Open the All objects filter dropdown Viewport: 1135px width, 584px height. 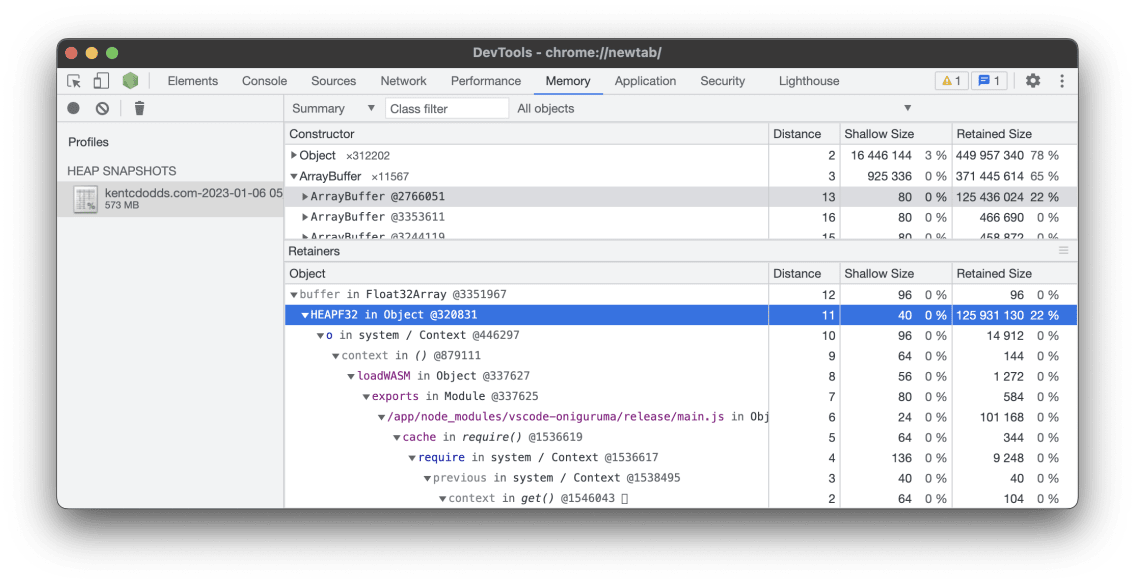click(x=713, y=109)
